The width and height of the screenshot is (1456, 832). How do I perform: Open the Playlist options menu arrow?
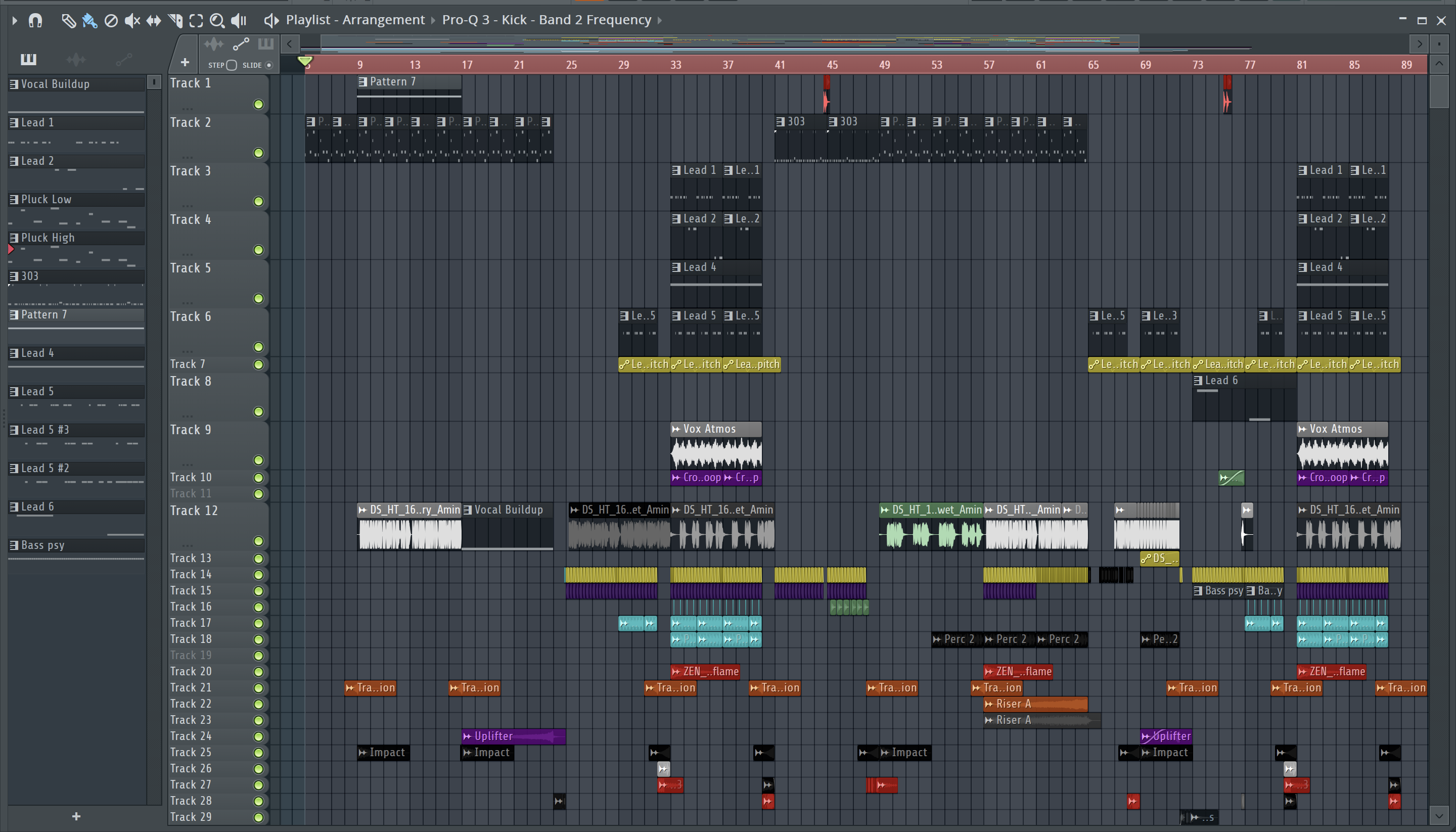point(14,21)
